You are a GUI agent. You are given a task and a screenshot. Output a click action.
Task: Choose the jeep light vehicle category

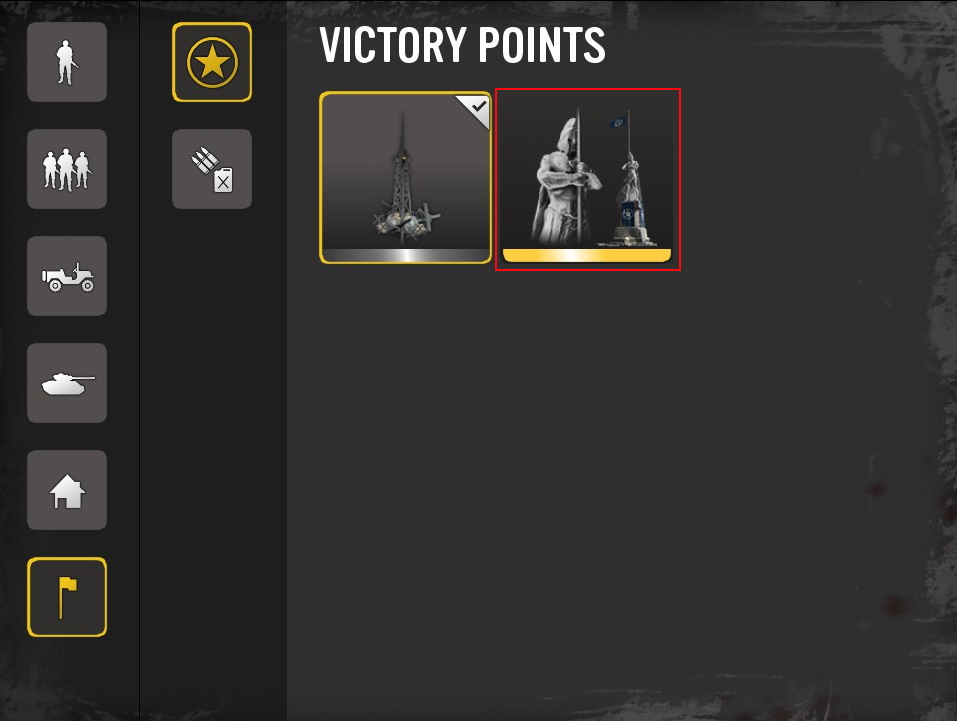pyautogui.click(x=67, y=276)
